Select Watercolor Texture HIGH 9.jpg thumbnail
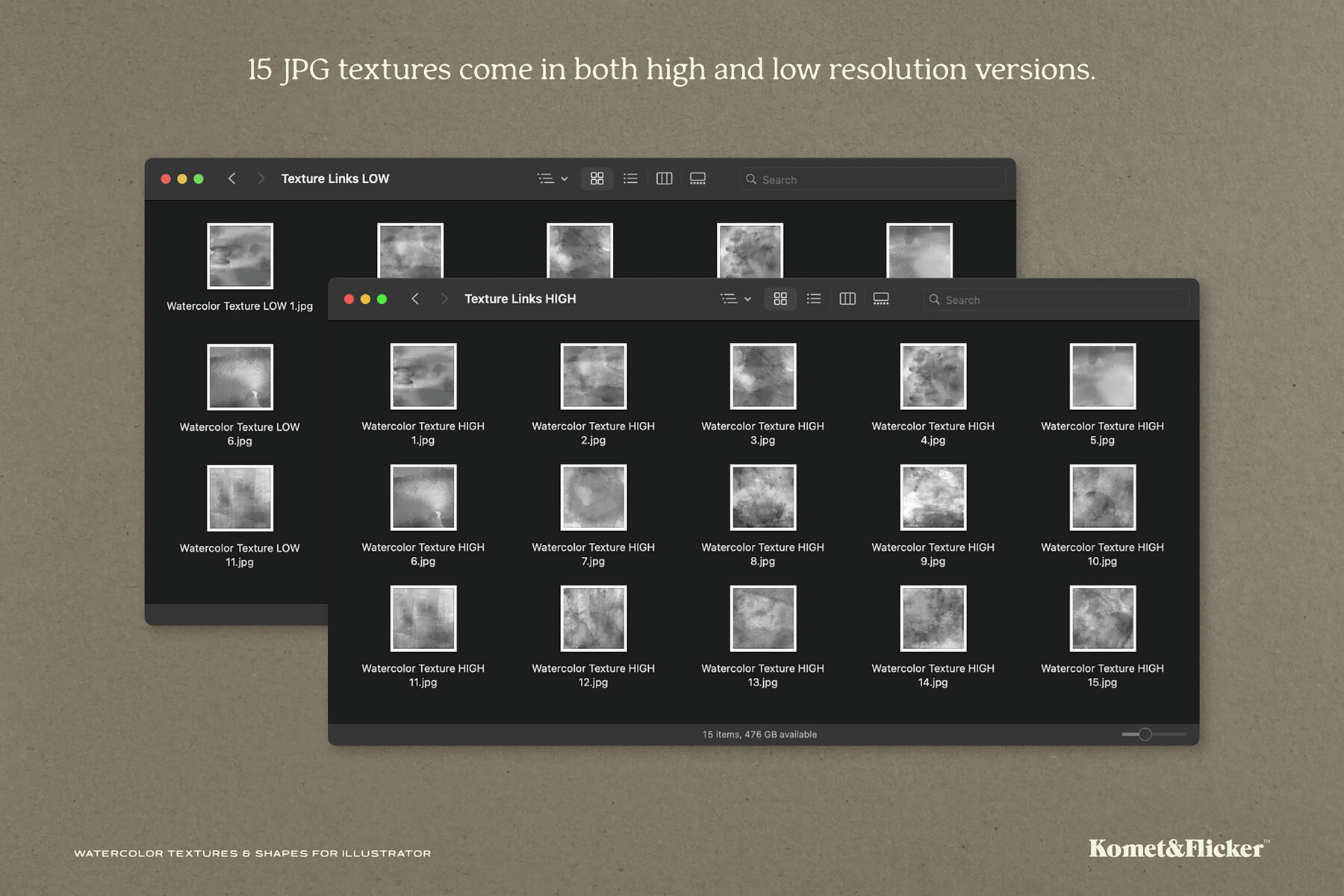The height and width of the screenshot is (896, 1344). [x=933, y=497]
